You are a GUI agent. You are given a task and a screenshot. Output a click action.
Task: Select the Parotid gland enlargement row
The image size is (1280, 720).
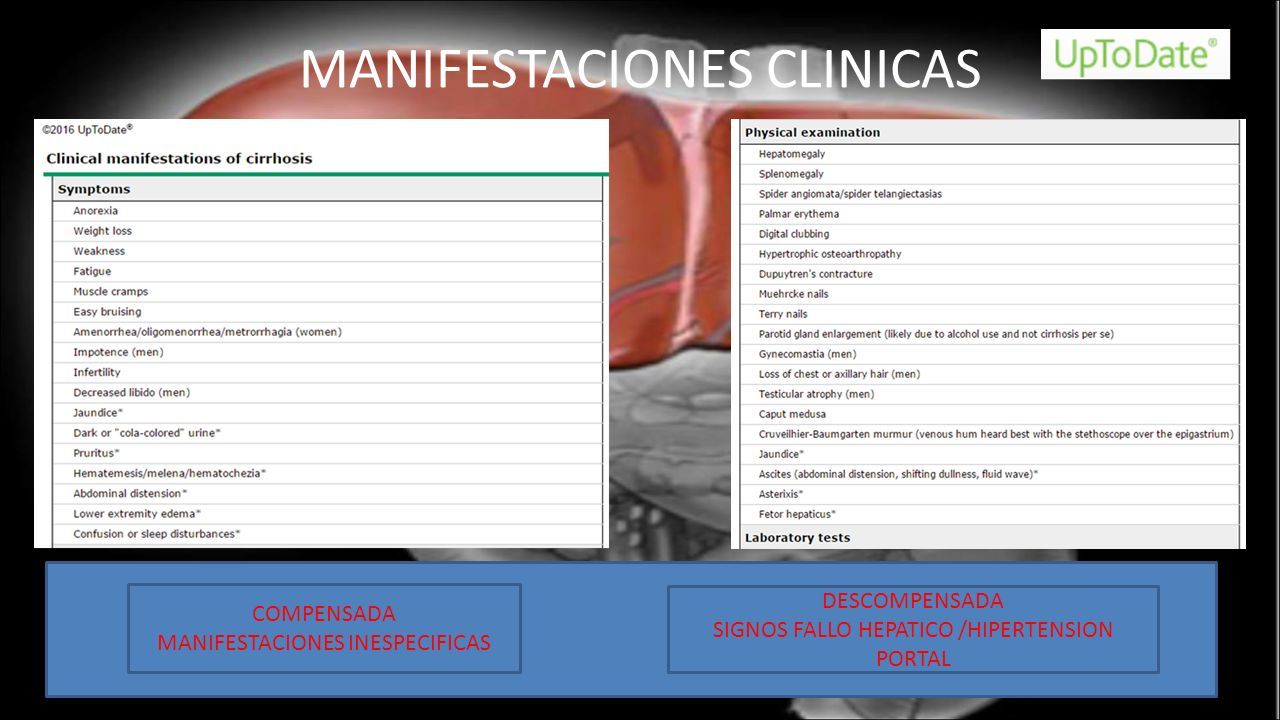click(x=990, y=334)
